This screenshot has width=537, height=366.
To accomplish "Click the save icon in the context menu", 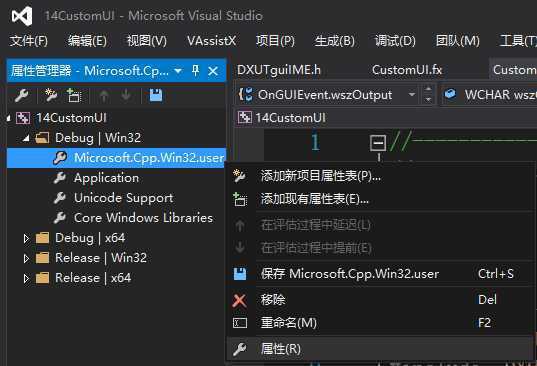I will [240, 274].
